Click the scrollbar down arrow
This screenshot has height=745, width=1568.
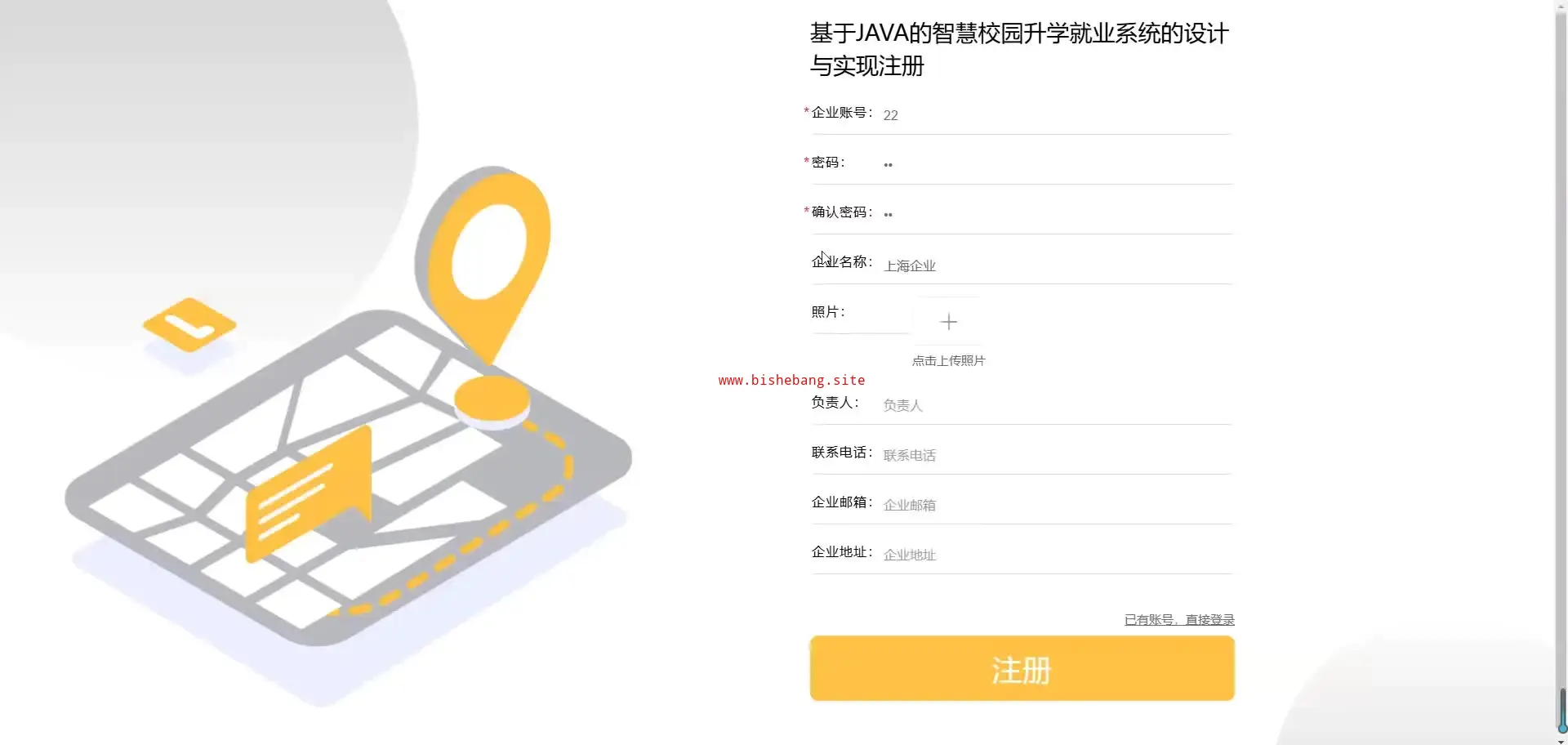pos(1562,740)
